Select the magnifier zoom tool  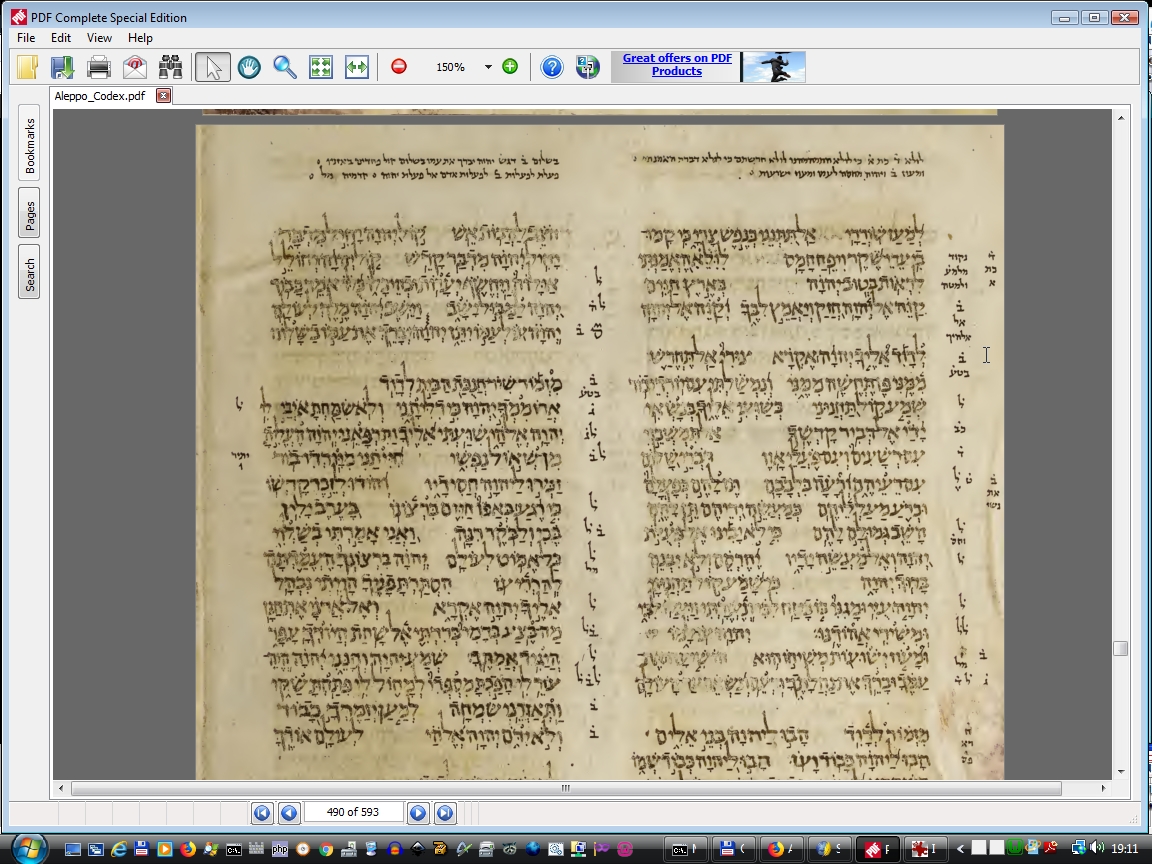(285, 67)
